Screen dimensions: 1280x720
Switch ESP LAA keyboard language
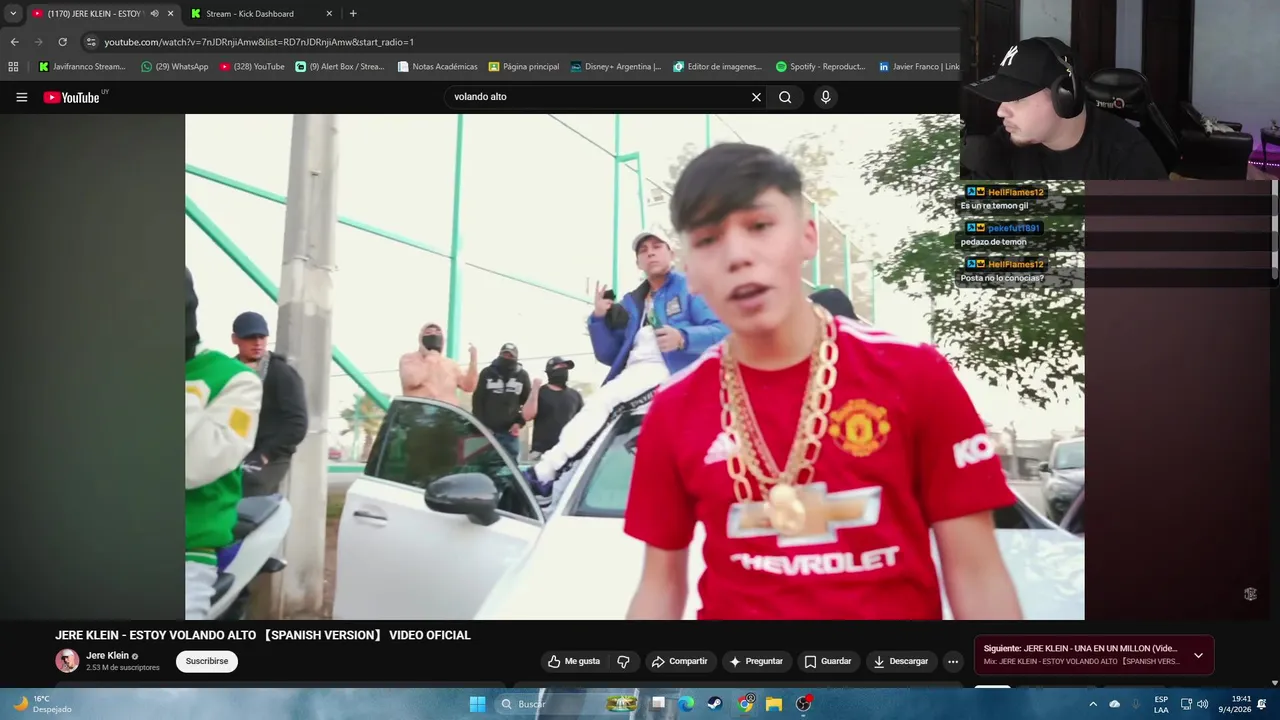1161,704
